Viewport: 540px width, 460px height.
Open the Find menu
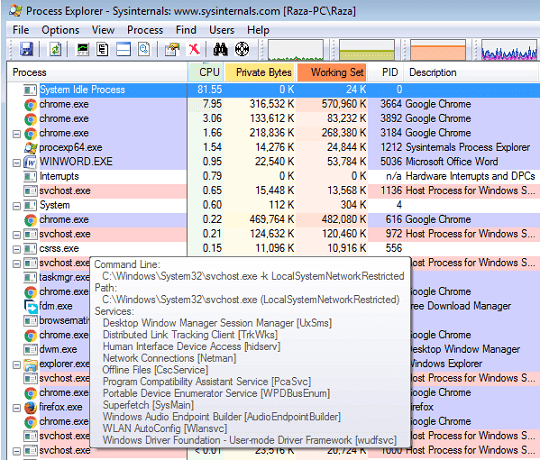tap(186, 30)
